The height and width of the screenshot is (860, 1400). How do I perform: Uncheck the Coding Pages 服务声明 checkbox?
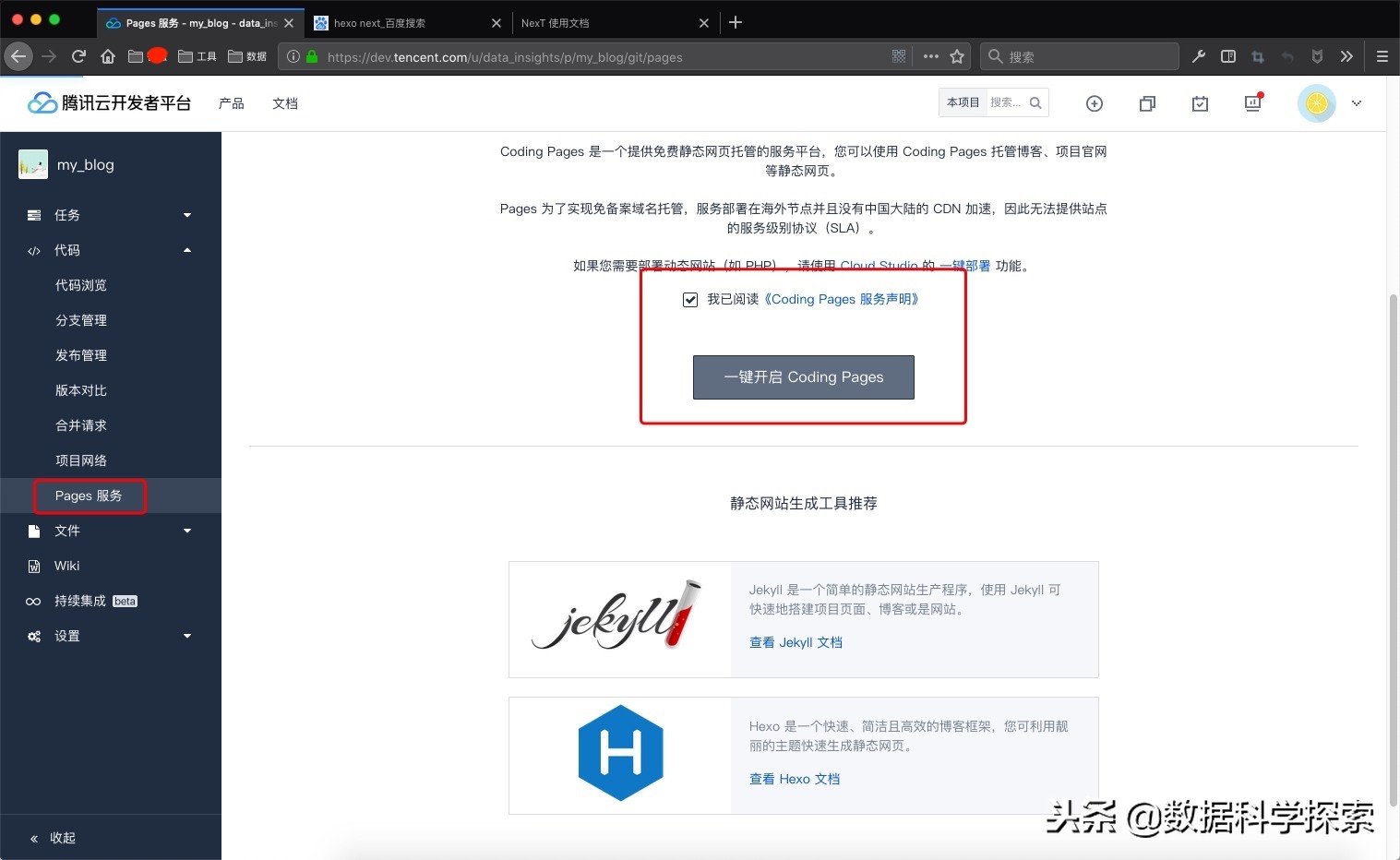click(x=690, y=299)
